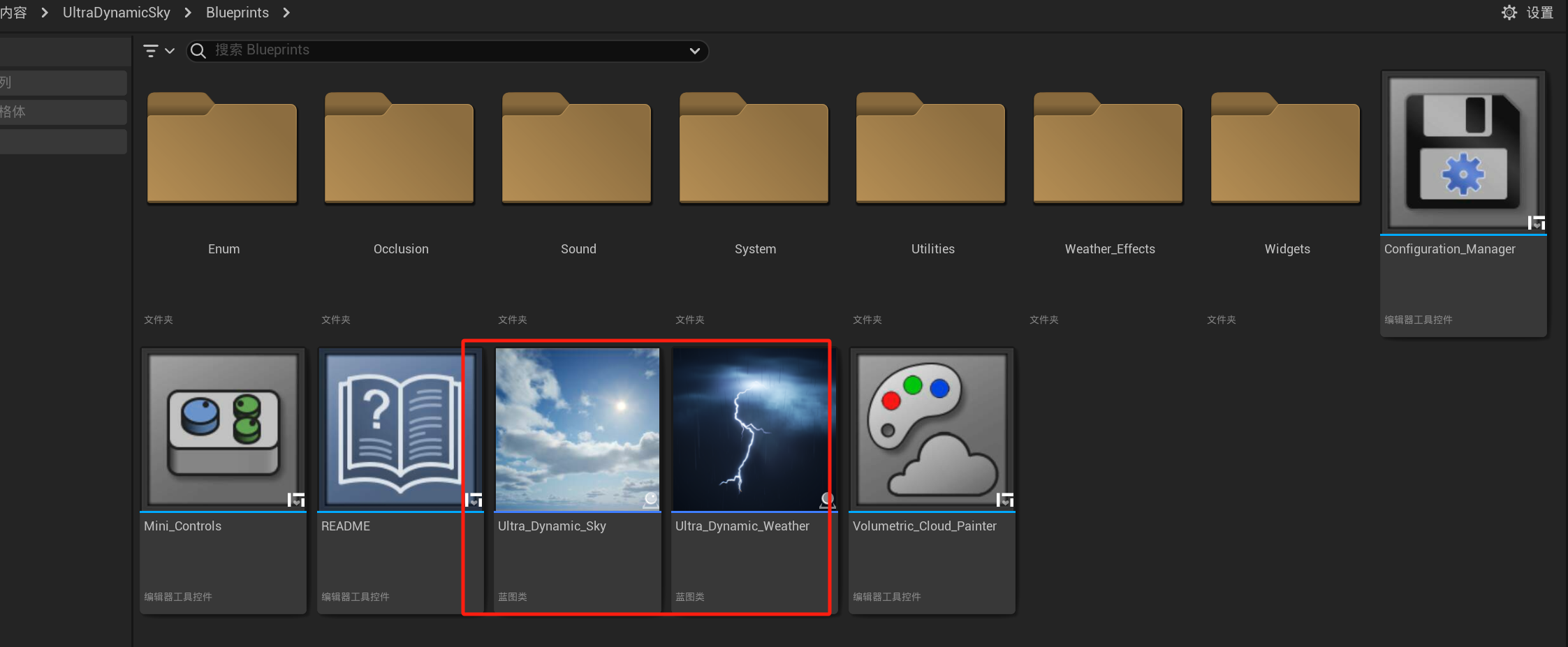The height and width of the screenshot is (647, 1568).
Task: Open the 设置 settings gear
Action: point(1509,13)
